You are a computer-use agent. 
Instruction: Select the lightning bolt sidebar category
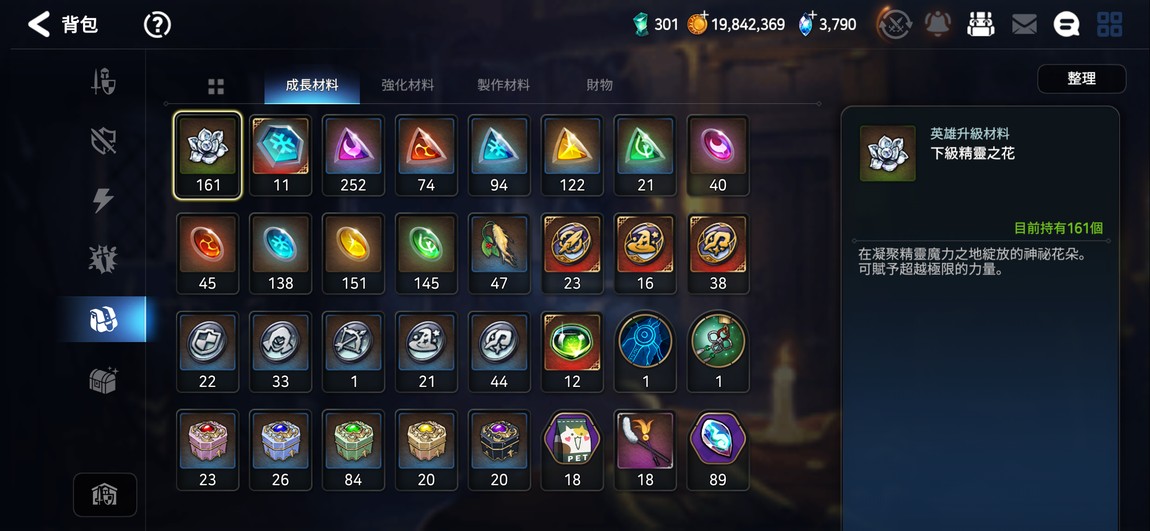pyautogui.click(x=103, y=200)
